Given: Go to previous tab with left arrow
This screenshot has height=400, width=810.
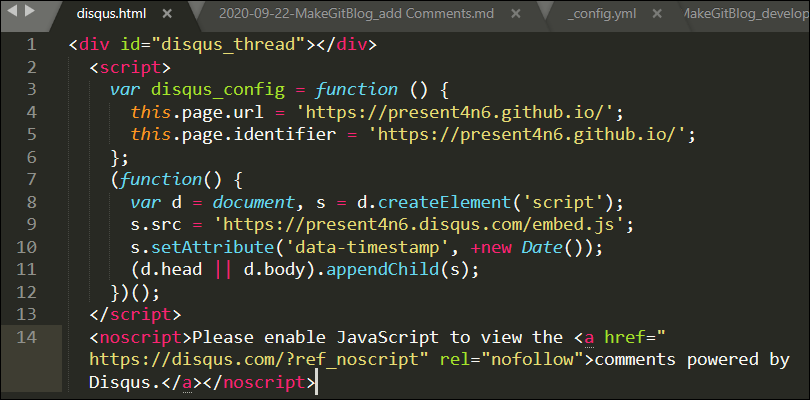Looking at the screenshot, I should tap(13, 10).
